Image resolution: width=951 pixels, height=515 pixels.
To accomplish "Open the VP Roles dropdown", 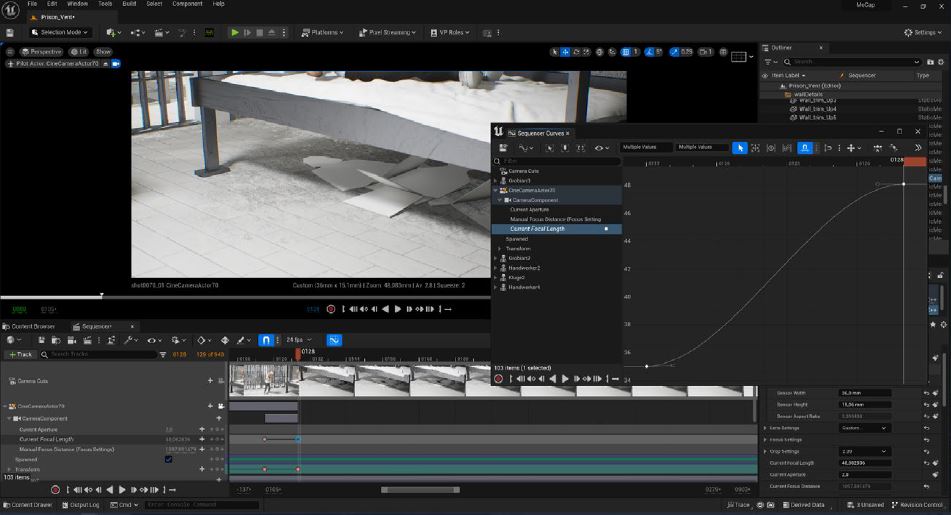I will [x=450, y=33].
